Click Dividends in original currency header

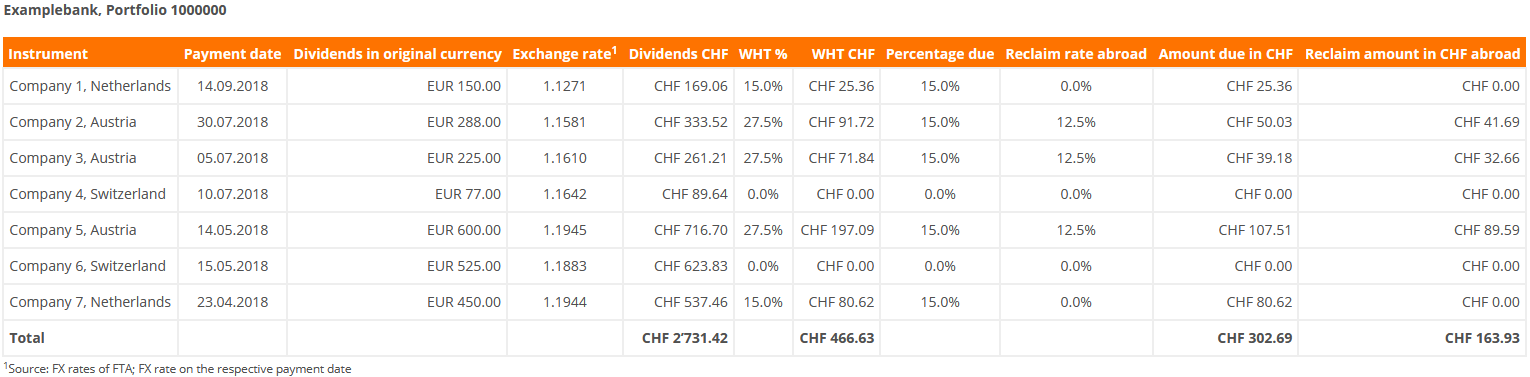click(x=397, y=54)
